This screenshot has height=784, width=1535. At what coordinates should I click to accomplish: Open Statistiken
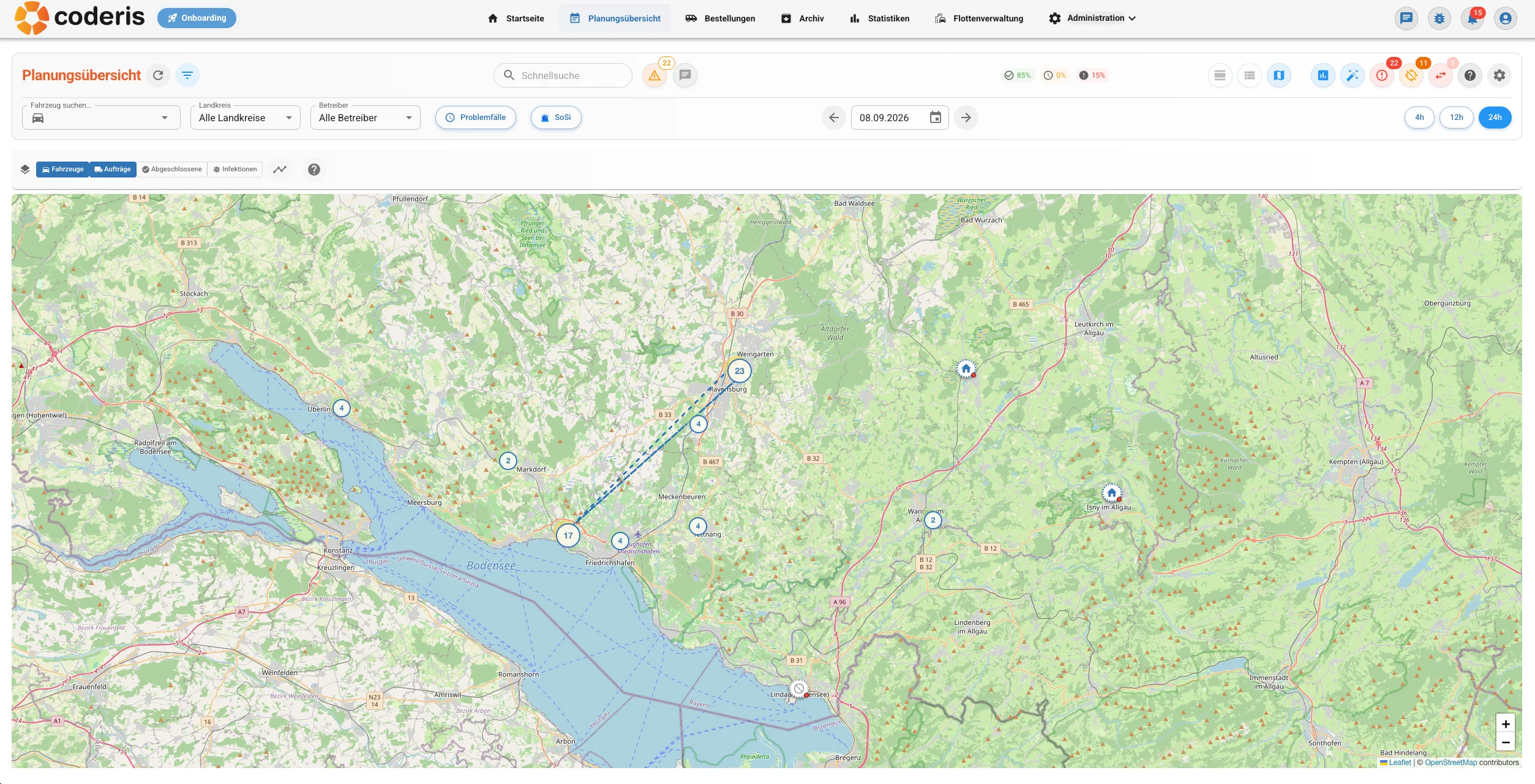pos(880,18)
